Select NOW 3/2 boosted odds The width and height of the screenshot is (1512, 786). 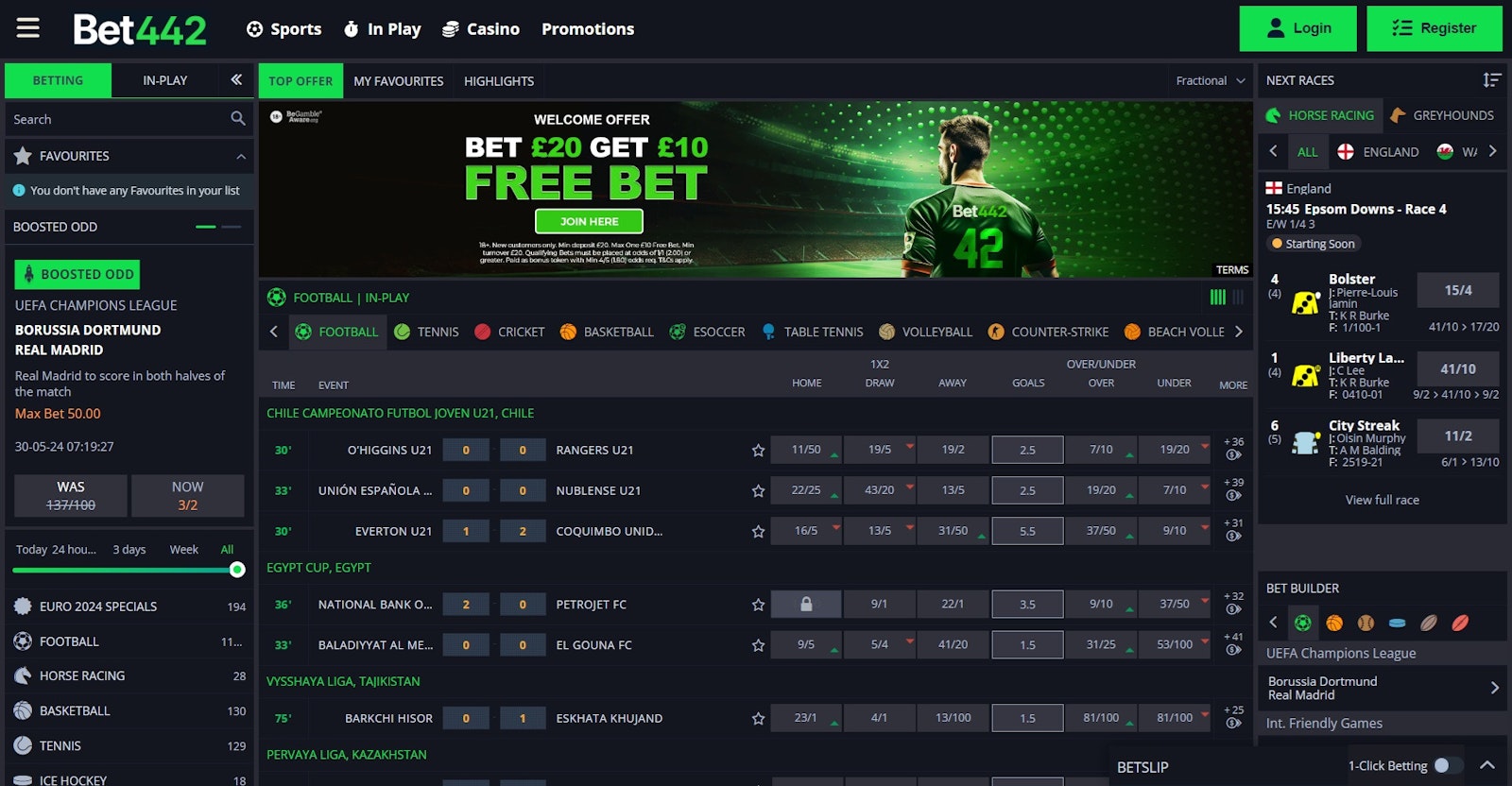(188, 496)
